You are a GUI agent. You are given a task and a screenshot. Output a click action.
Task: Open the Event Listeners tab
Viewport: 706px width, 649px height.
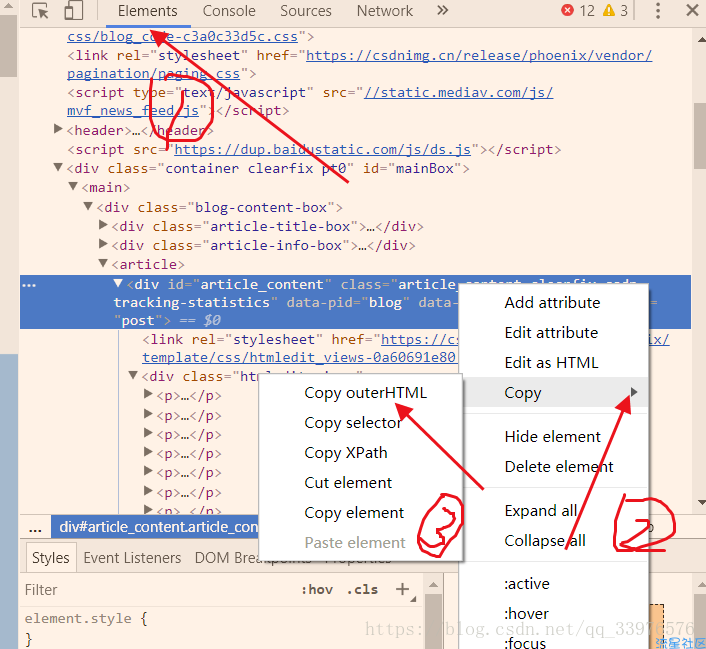click(132, 557)
